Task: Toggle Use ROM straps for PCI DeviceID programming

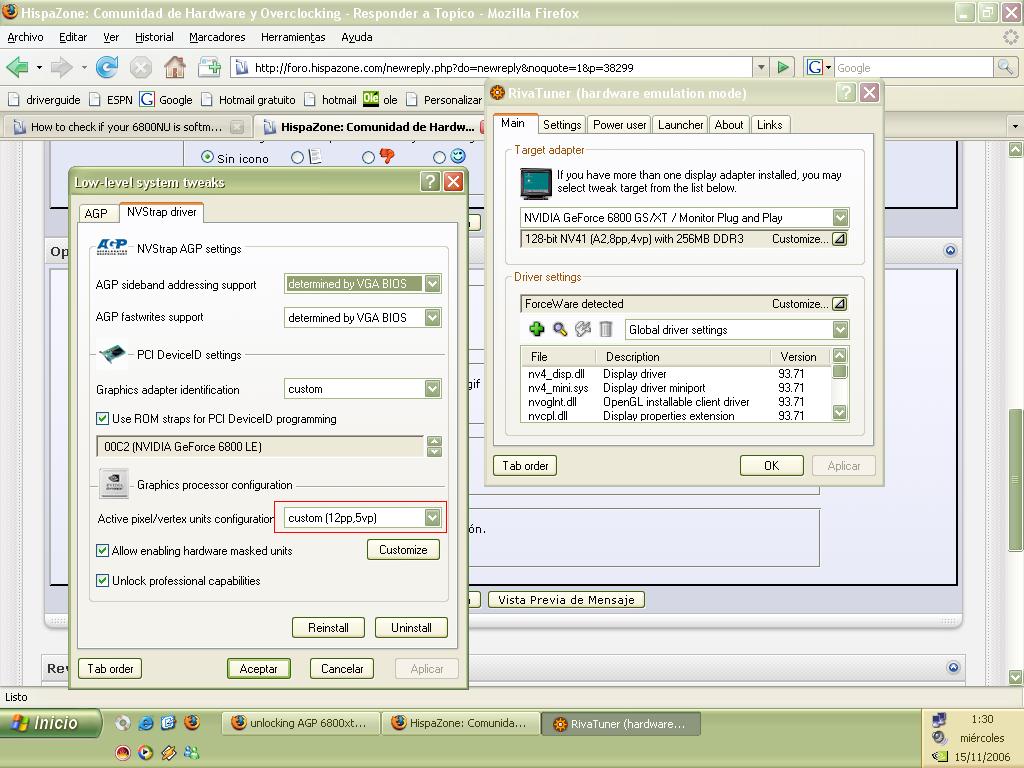Action: (x=102, y=419)
